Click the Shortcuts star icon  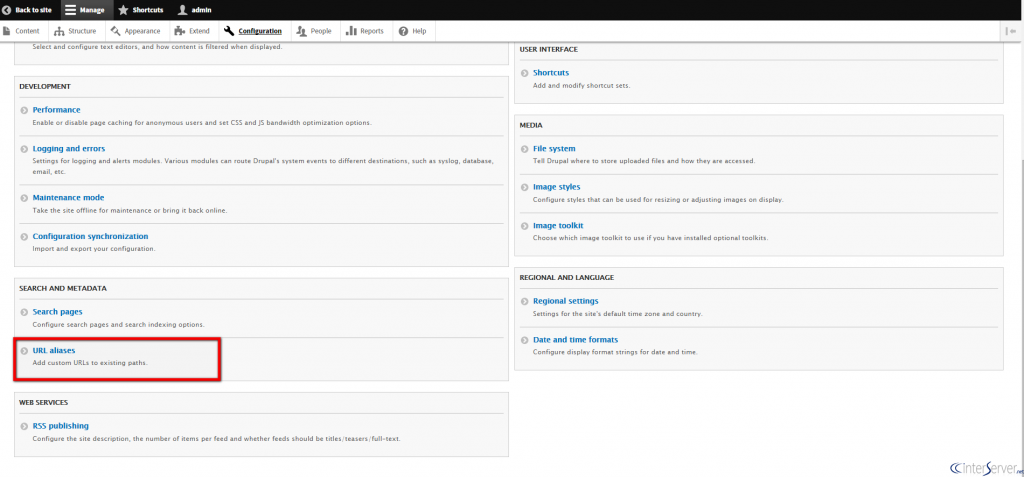(x=123, y=10)
